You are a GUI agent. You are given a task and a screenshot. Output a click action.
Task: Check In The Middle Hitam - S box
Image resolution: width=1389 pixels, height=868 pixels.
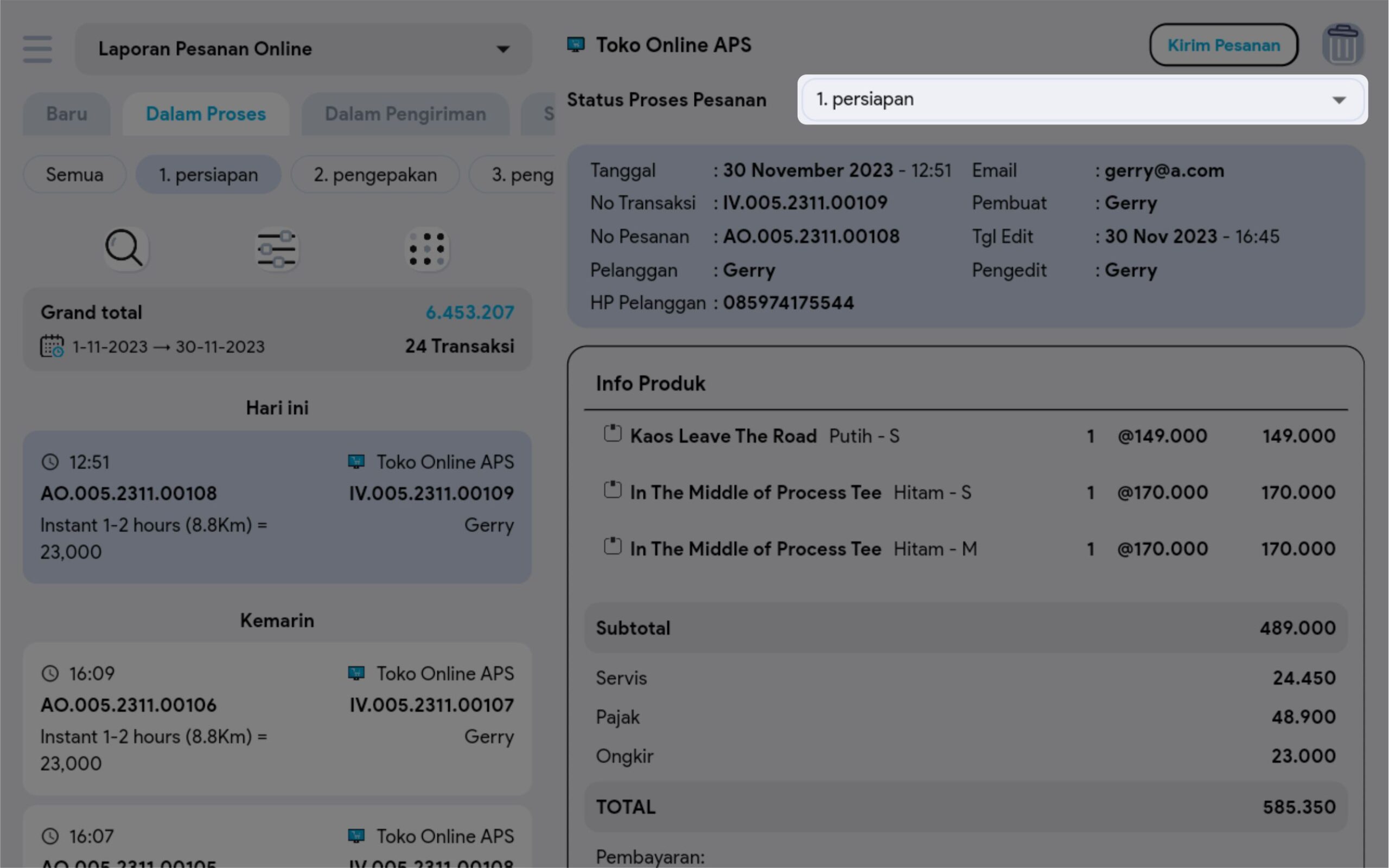[x=613, y=490]
